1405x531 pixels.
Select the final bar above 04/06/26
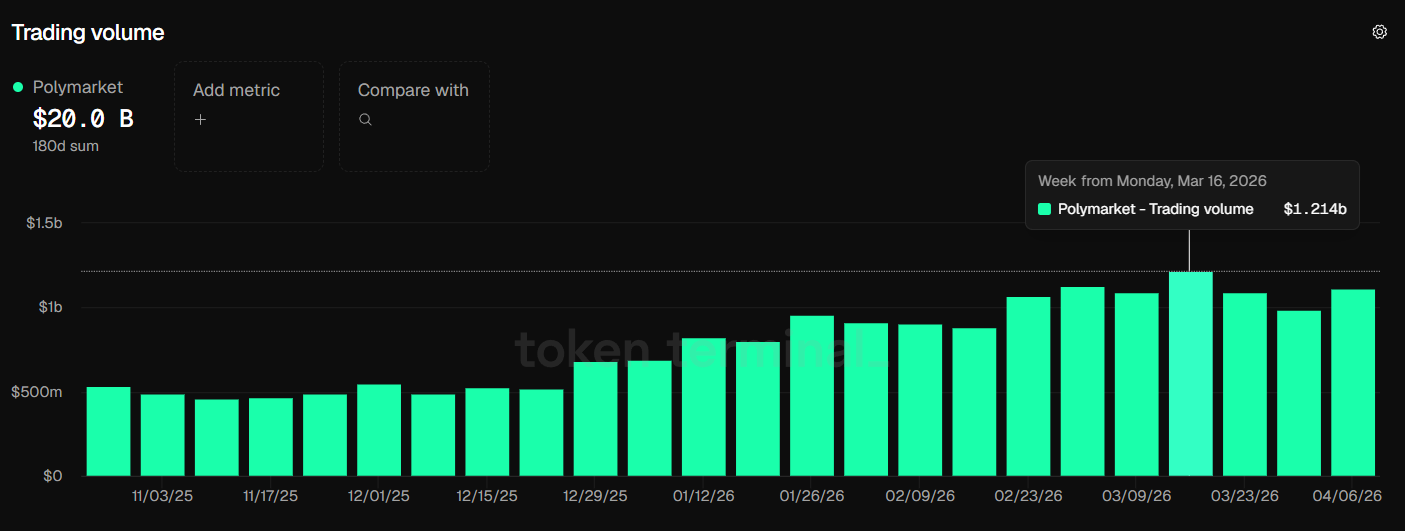[1353, 382]
